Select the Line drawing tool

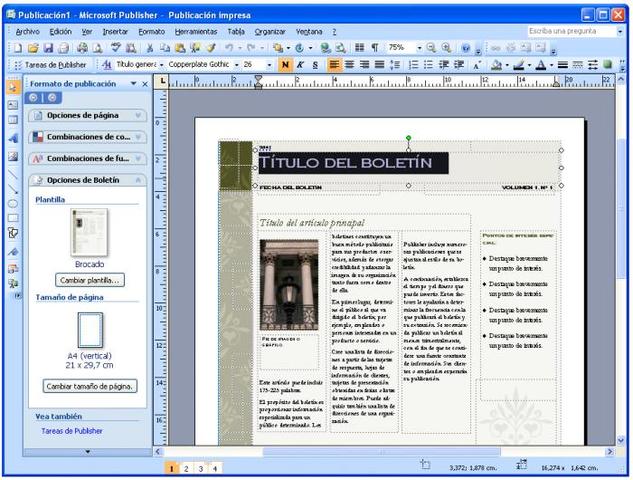click(x=13, y=172)
